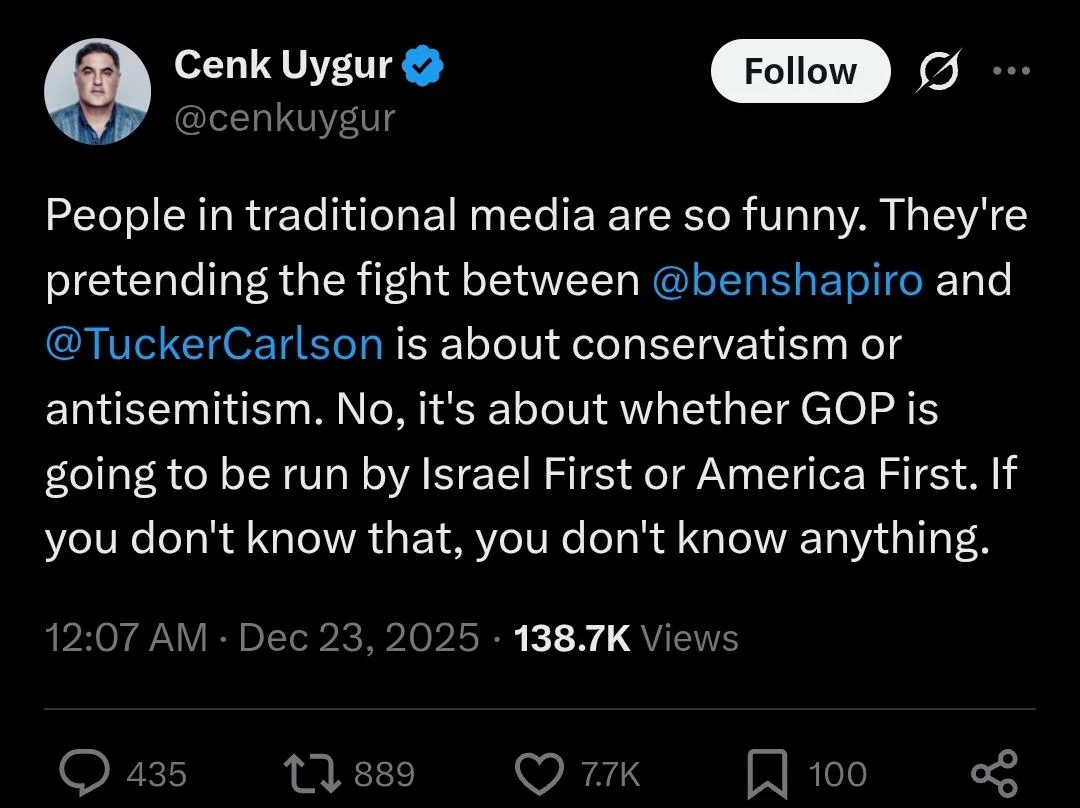1080x808 pixels.
Task: Click the Cenk Uygur display name
Action: click(x=283, y=66)
